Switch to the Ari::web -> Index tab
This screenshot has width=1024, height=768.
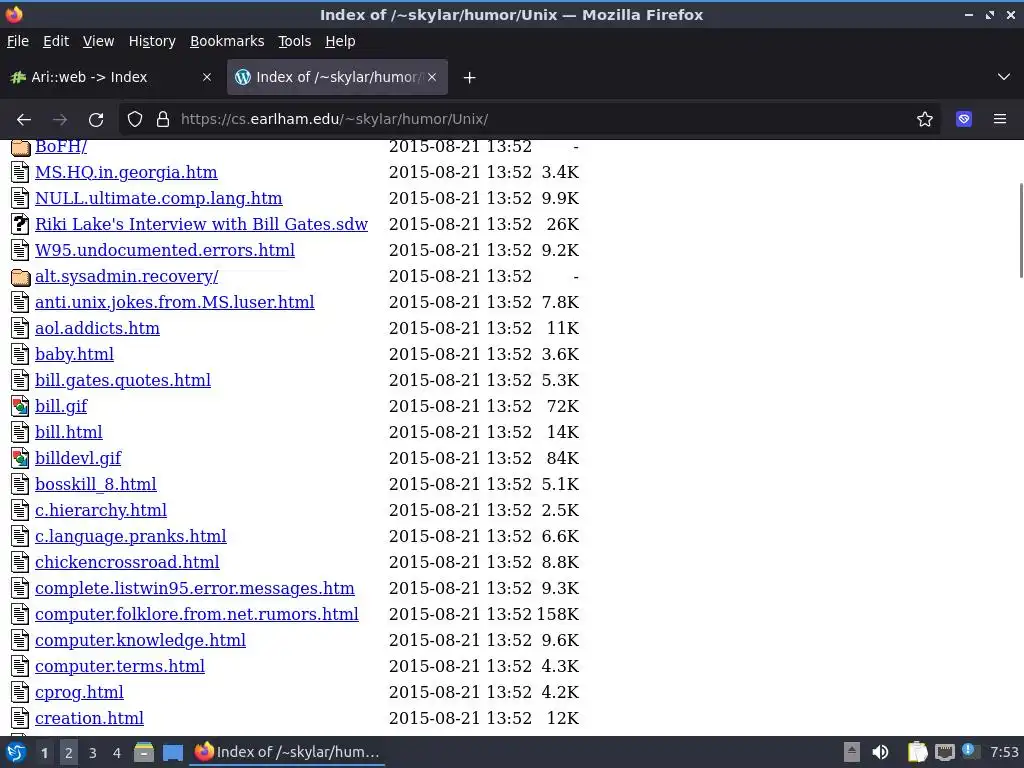click(112, 77)
